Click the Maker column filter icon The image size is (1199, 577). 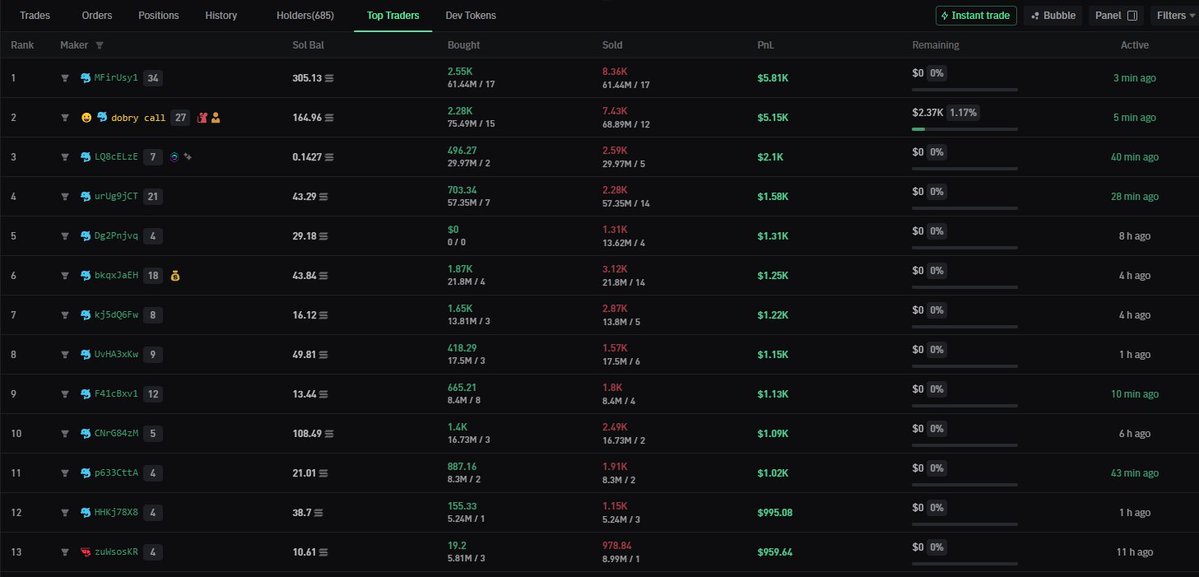click(99, 45)
